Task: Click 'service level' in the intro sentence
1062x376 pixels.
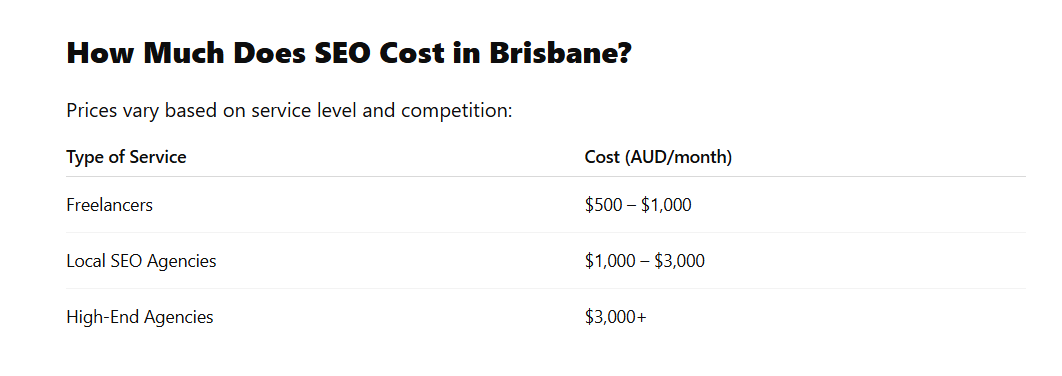Action: [304, 110]
